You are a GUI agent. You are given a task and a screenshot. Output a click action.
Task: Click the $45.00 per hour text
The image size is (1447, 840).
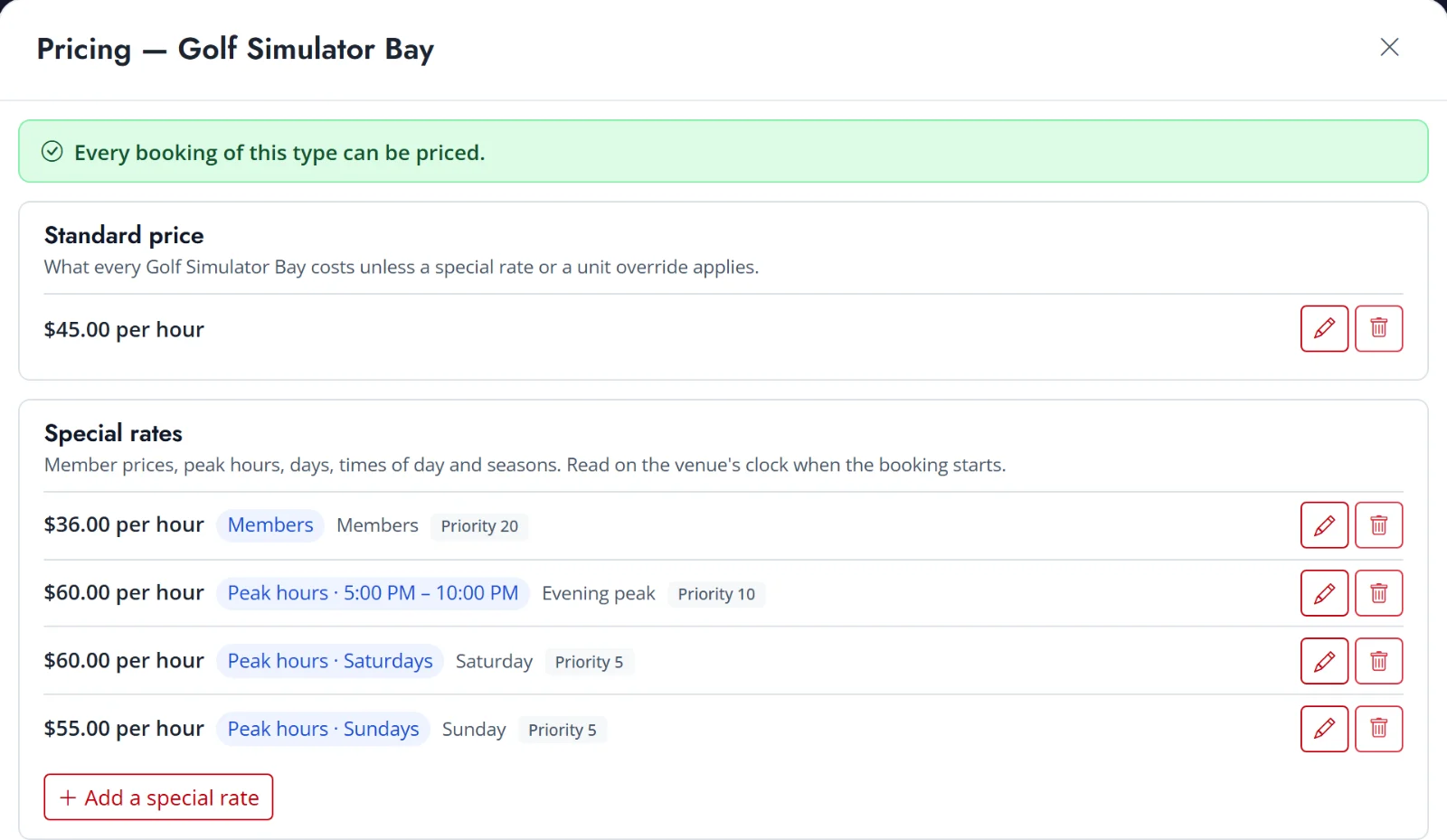(x=124, y=329)
